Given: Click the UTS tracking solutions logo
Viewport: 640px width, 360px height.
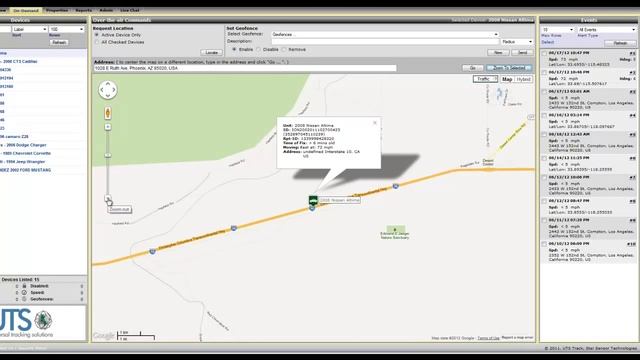Looking at the screenshot, I should pos(27,323).
